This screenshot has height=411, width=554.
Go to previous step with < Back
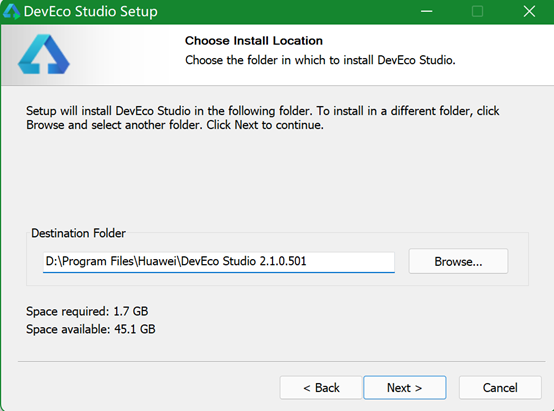click(x=321, y=388)
